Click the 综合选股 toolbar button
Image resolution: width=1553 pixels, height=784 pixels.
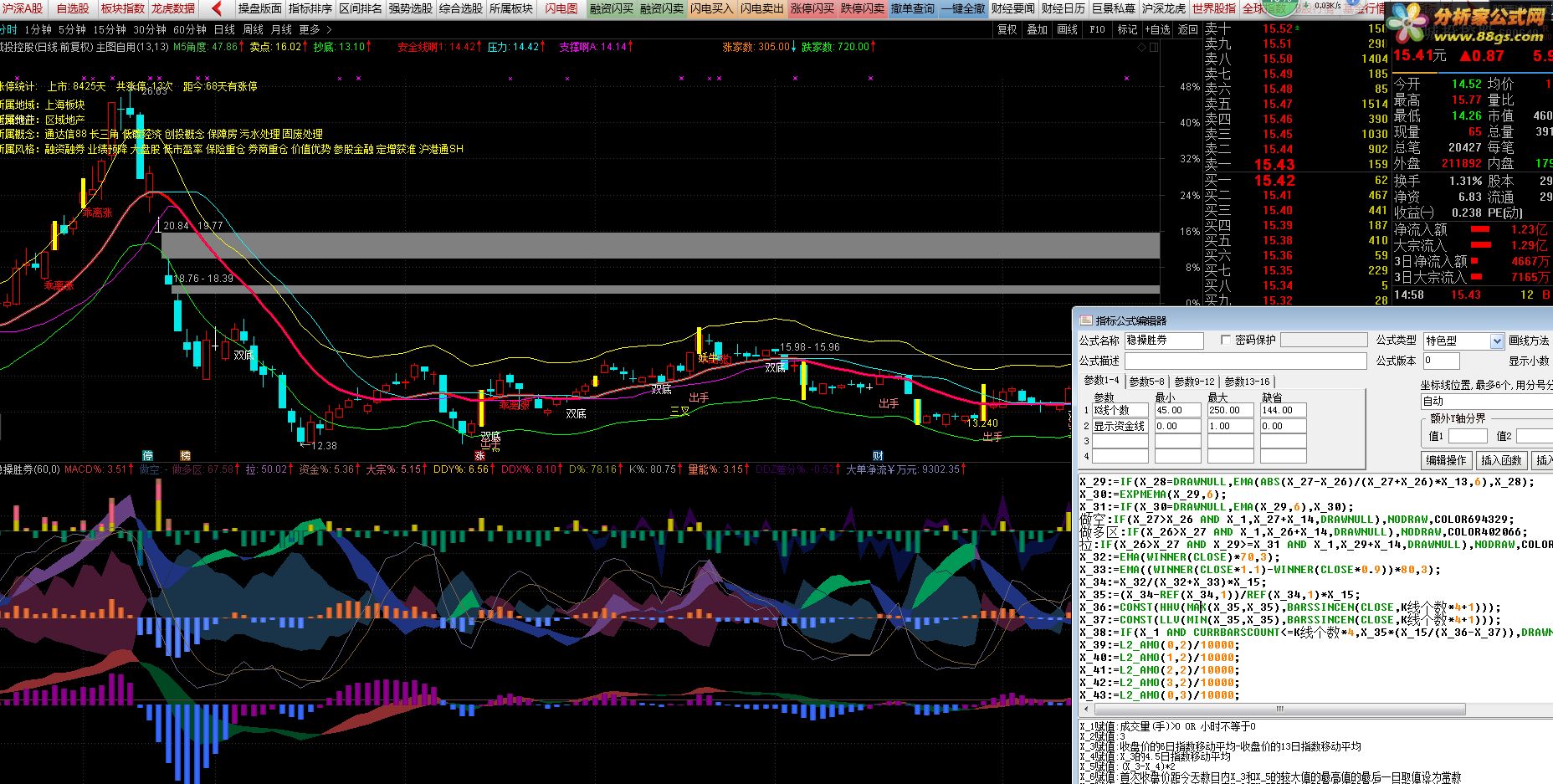461,8
